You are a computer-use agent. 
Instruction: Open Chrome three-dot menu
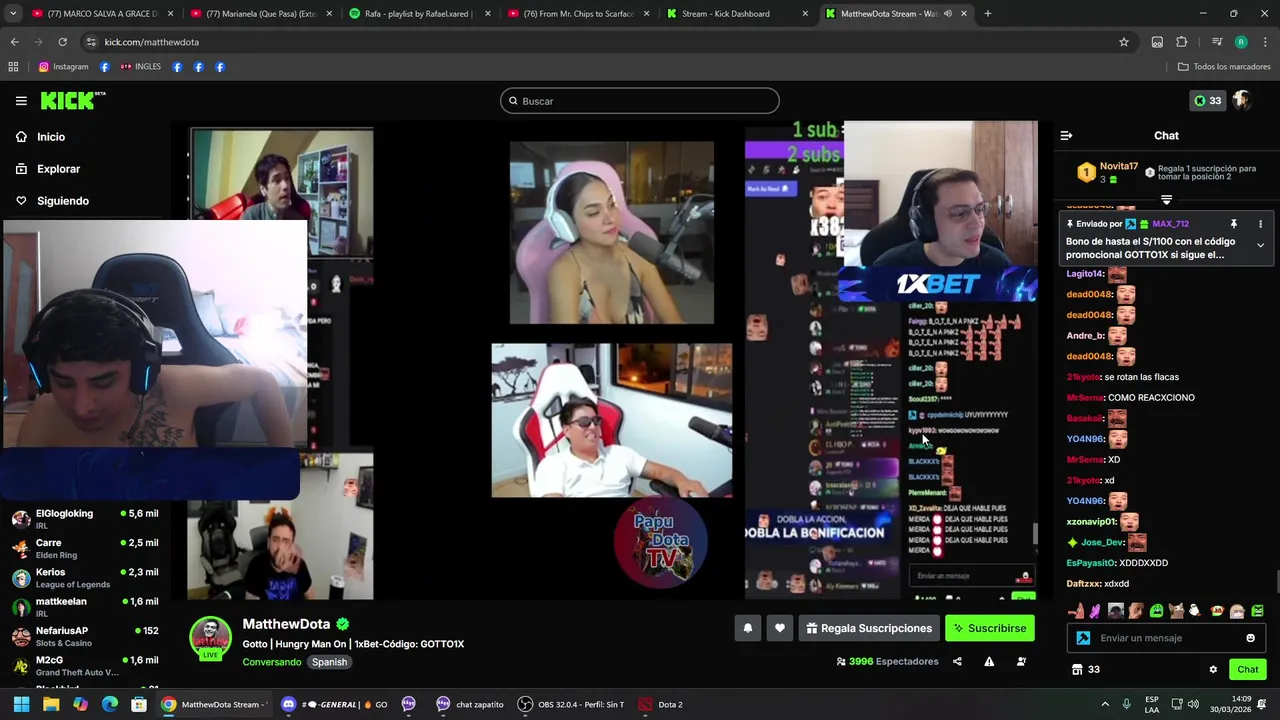[1265, 42]
